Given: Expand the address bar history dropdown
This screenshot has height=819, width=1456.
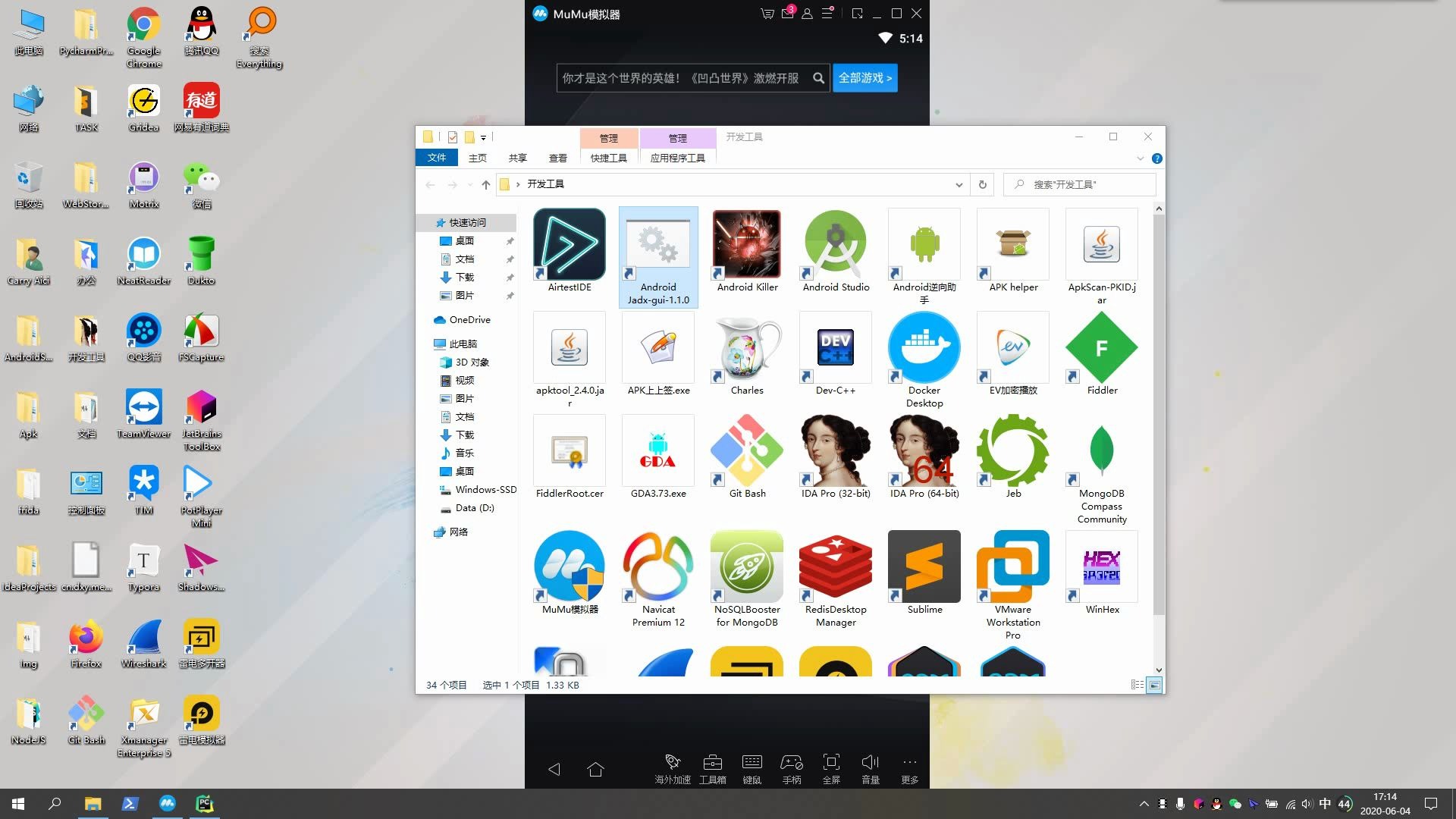Looking at the screenshot, I should coord(959,184).
